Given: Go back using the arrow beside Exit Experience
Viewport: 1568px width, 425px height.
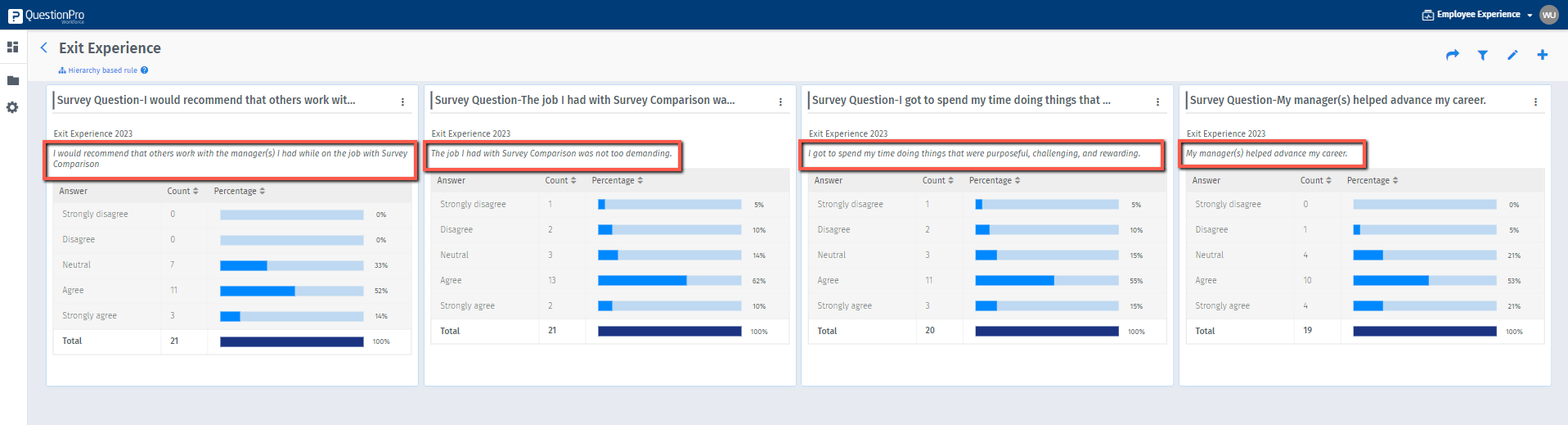Looking at the screenshot, I should tap(44, 47).
